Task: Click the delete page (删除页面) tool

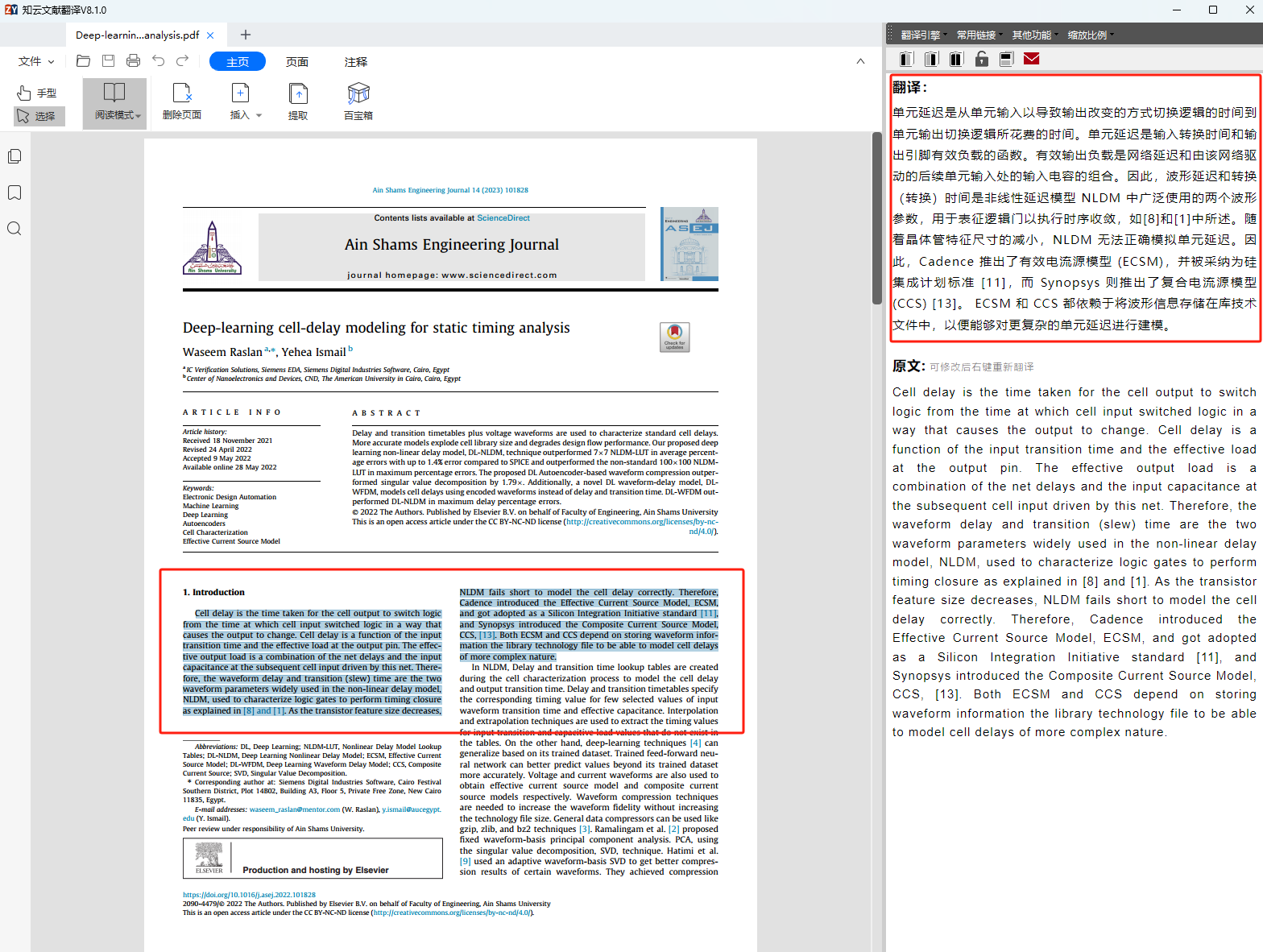Action: [x=182, y=103]
